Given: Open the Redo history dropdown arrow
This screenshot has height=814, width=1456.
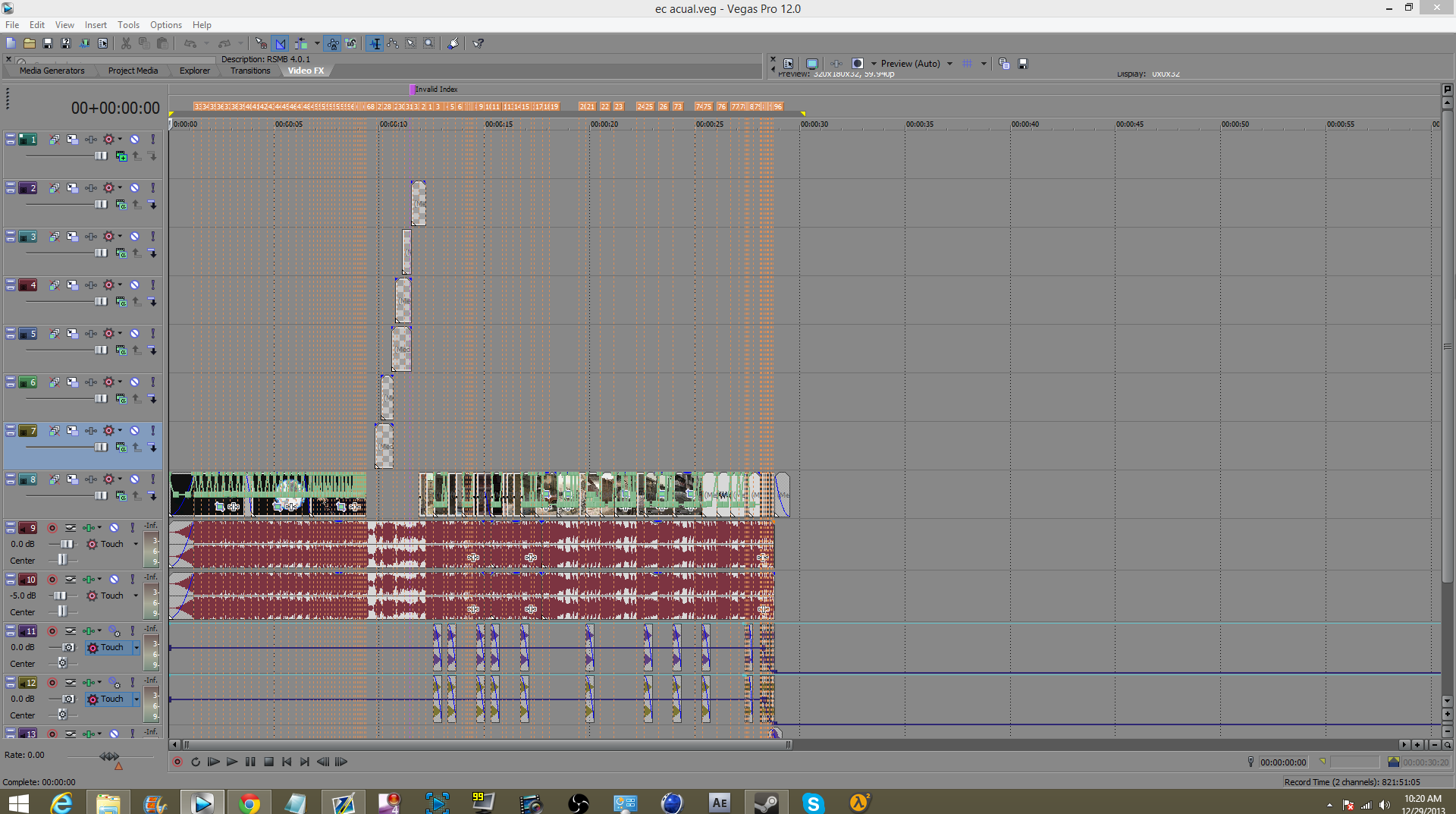Looking at the screenshot, I should click(x=240, y=43).
